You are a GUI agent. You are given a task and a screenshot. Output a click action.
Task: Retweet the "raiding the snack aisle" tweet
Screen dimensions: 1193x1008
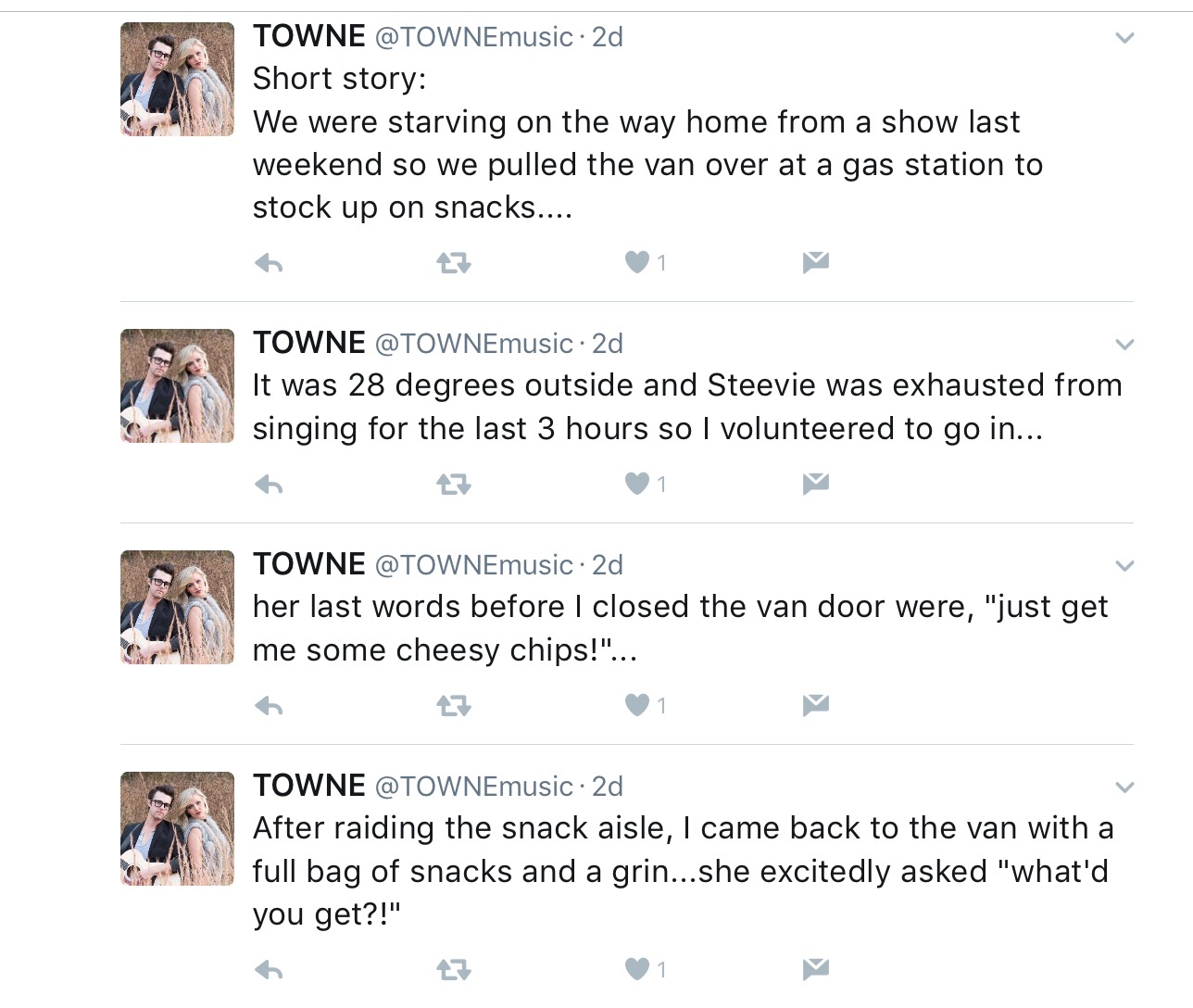click(x=454, y=970)
